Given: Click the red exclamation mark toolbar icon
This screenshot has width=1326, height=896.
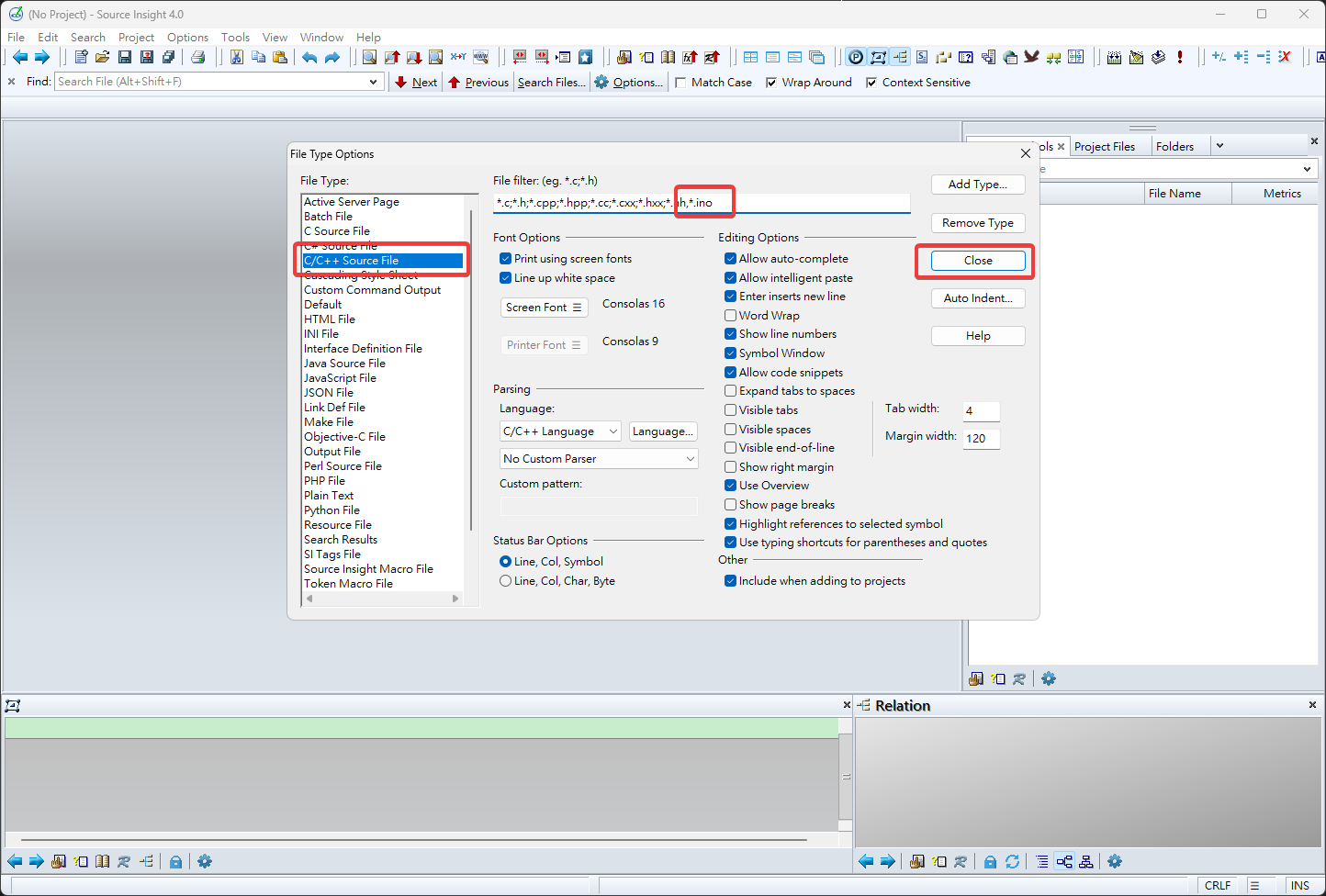Looking at the screenshot, I should [1180, 57].
